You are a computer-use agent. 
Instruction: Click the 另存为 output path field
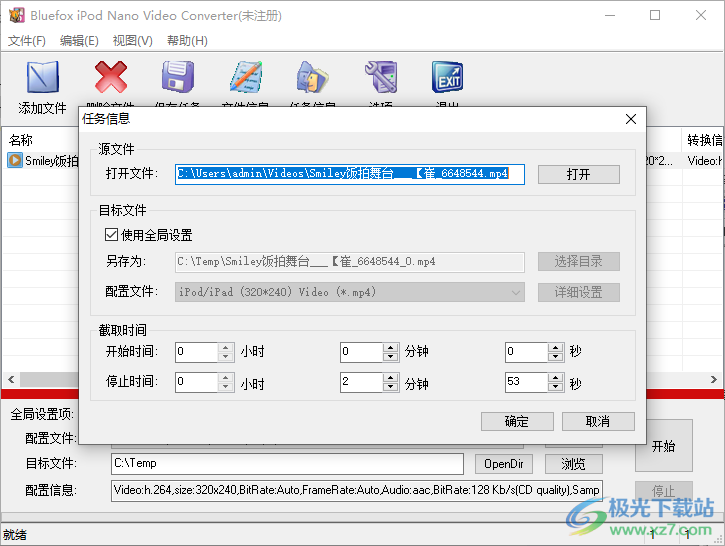350,262
